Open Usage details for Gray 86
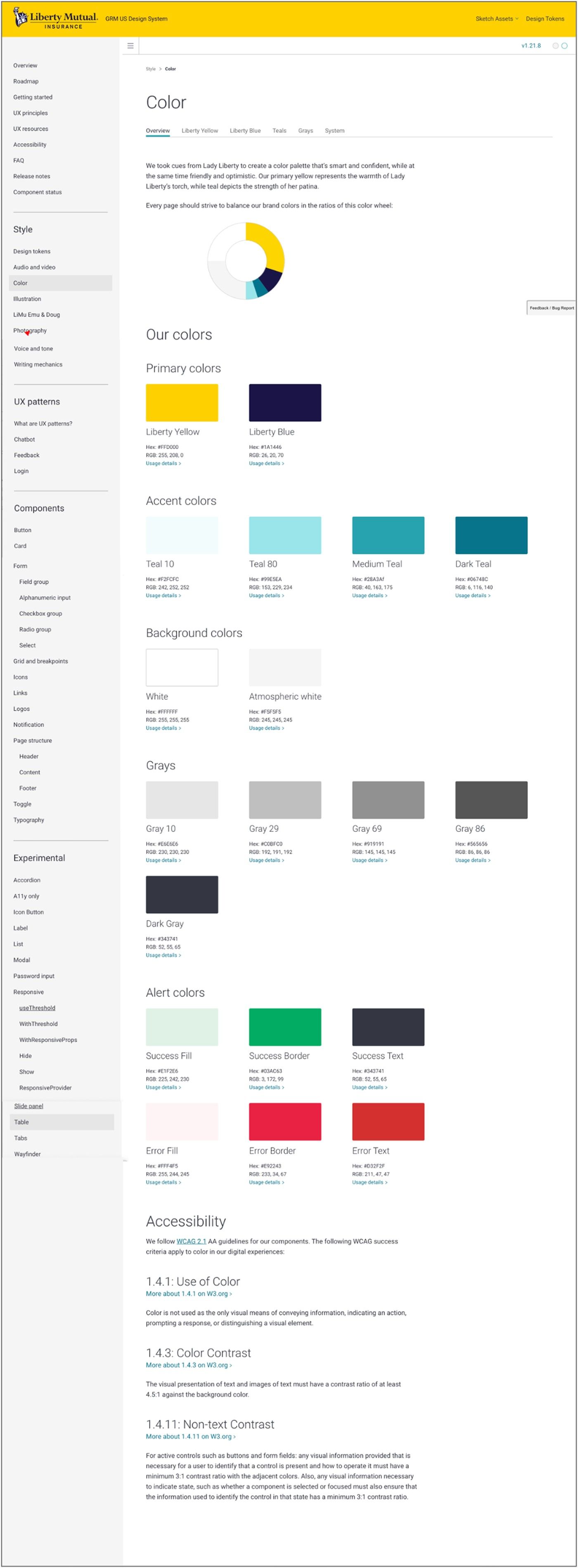The height and width of the screenshot is (1568, 578). pos(473,860)
